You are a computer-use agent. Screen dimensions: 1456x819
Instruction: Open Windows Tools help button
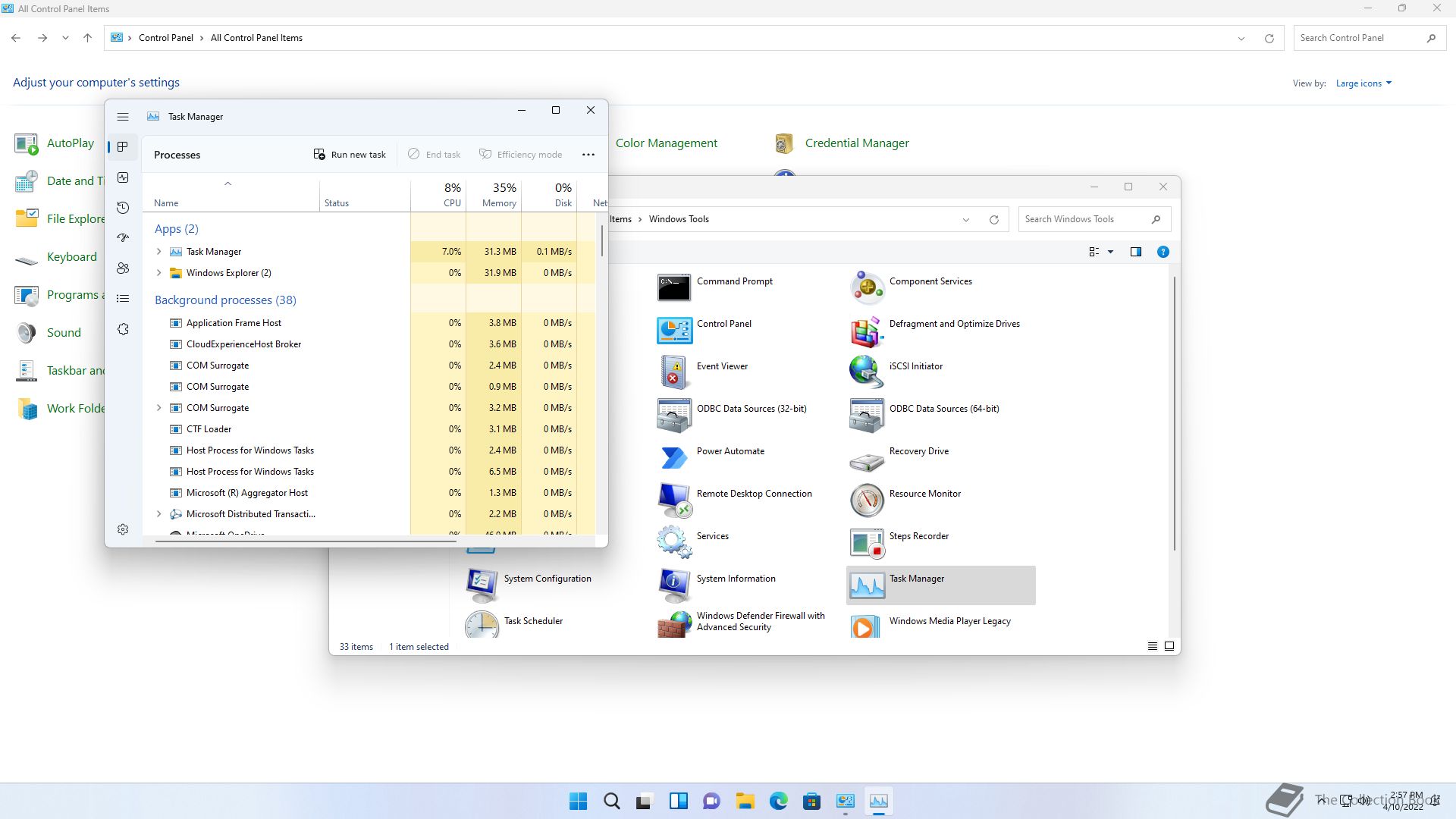pyautogui.click(x=1163, y=253)
